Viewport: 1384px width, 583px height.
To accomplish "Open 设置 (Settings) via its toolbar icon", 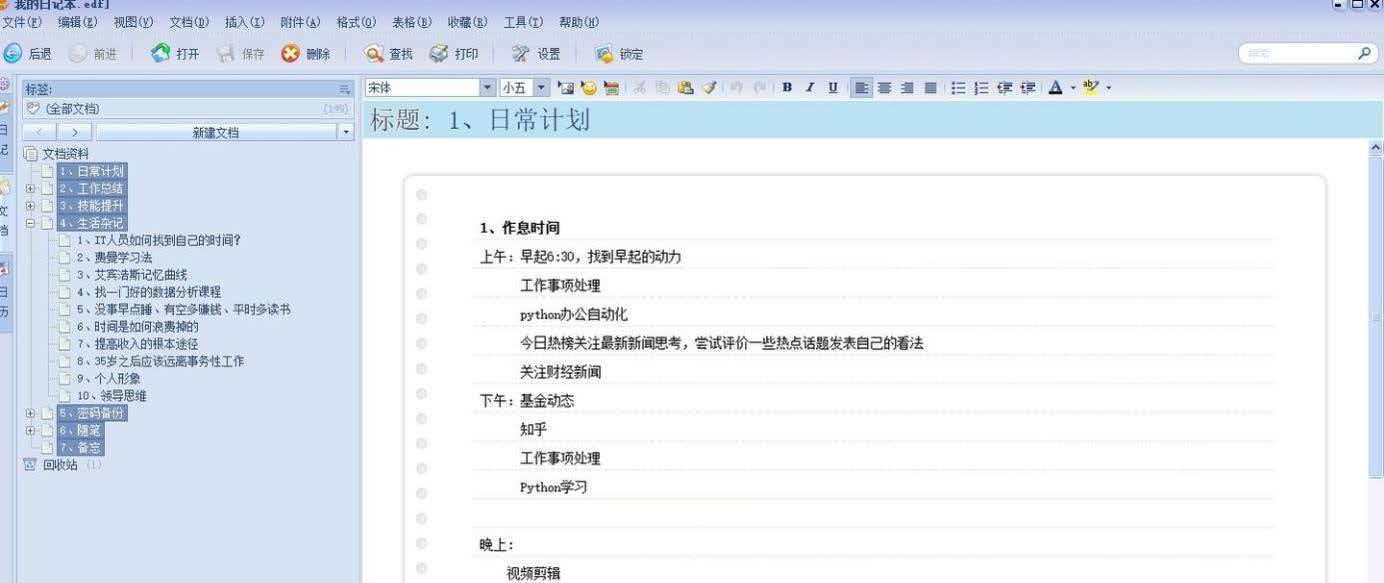I will (537, 54).
